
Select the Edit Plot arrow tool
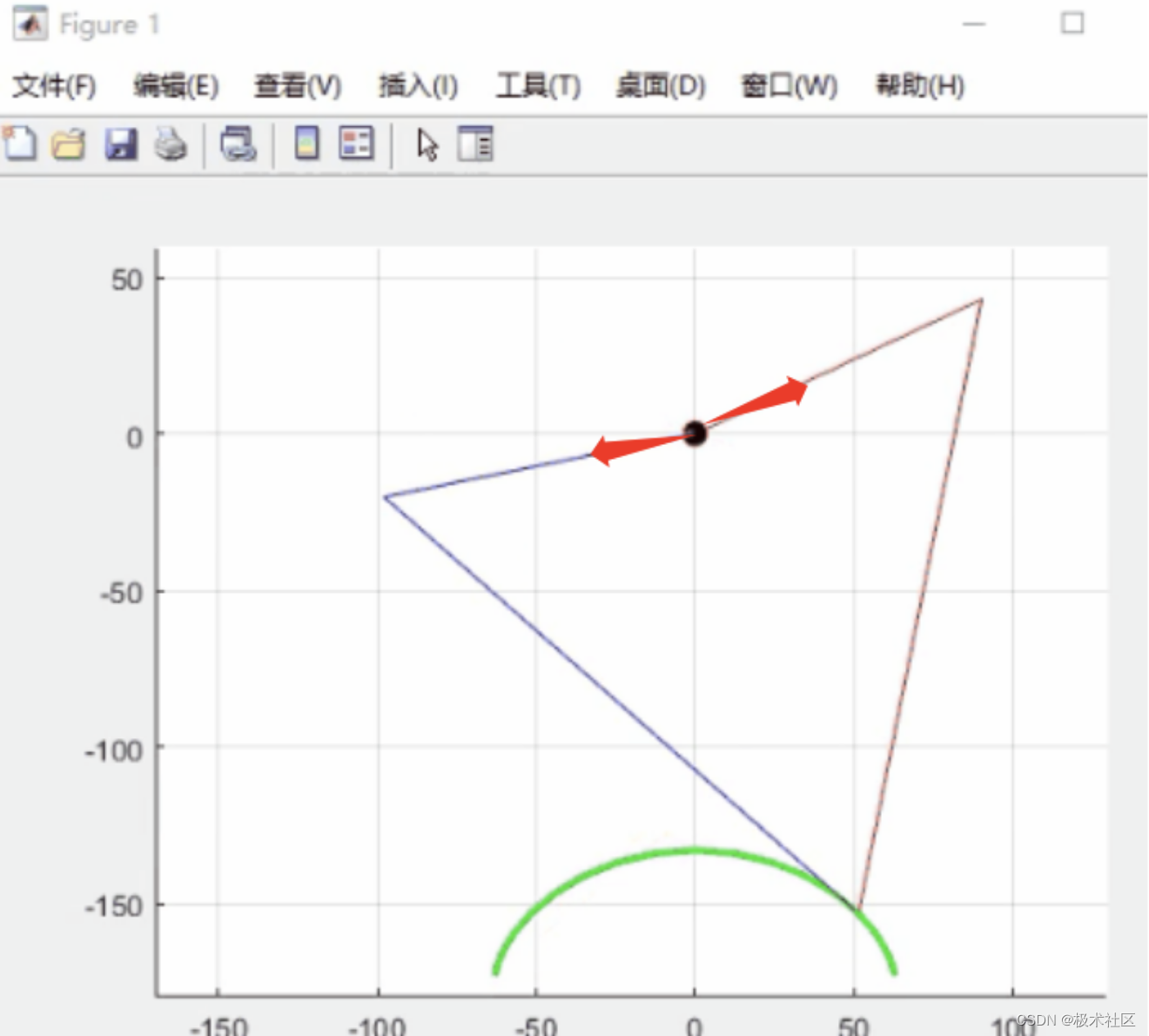[427, 145]
